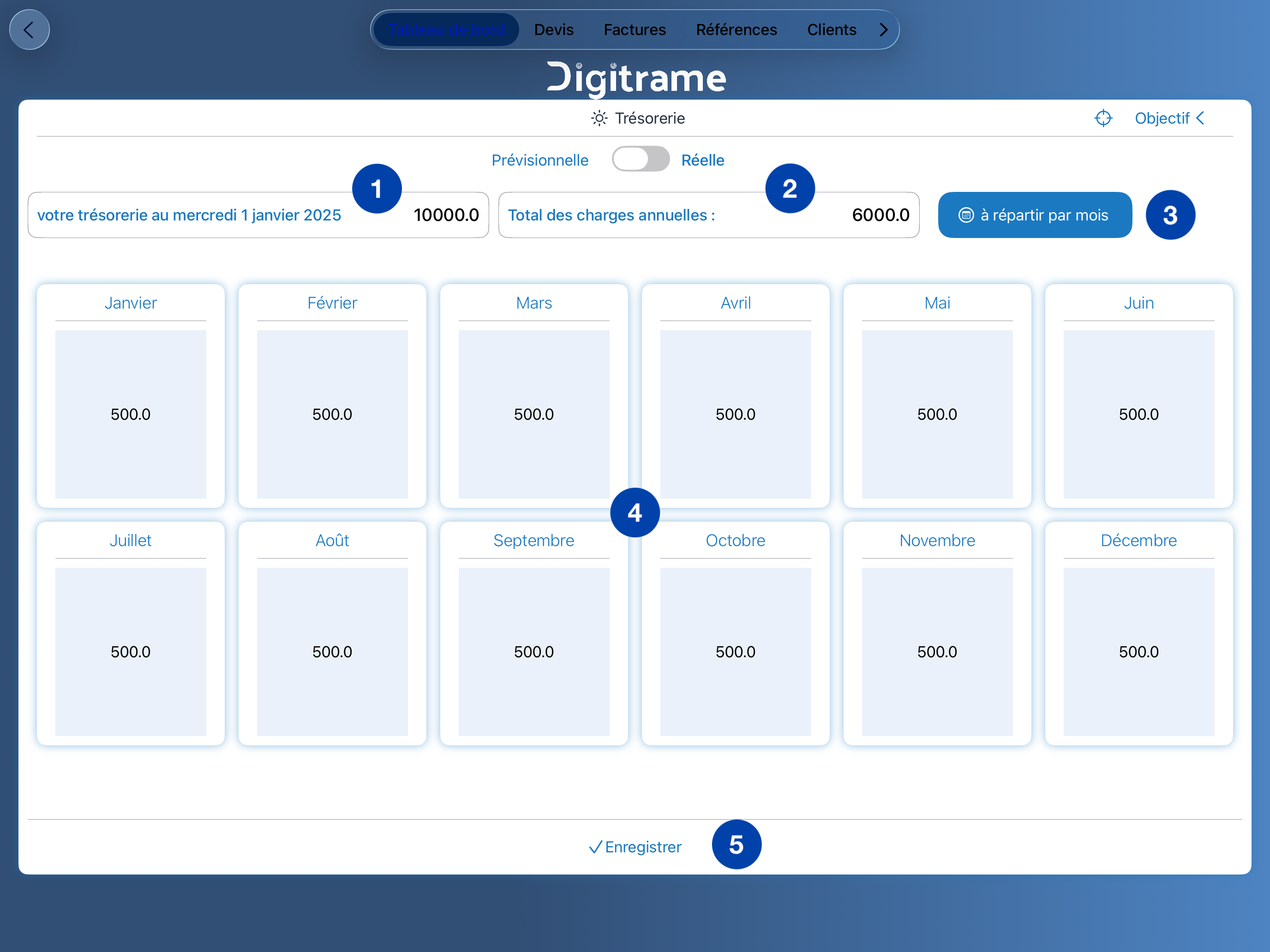Select the Prévisionnelle label
Viewport: 1270px width, 952px height.
pyautogui.click(x=539, y=160)
